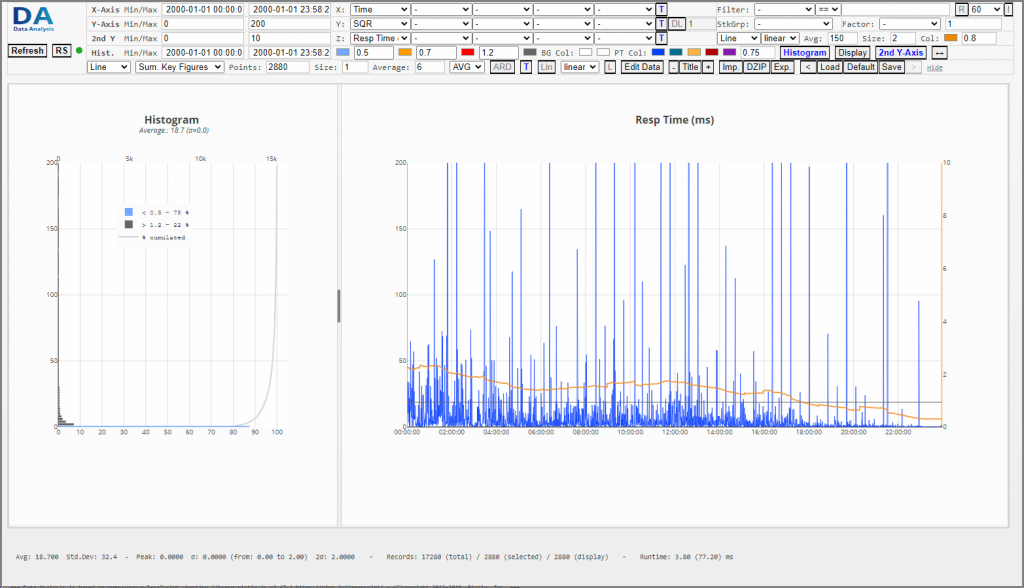Click the Refresh button
Screen dimensions: 1024x588
[27, 50]
